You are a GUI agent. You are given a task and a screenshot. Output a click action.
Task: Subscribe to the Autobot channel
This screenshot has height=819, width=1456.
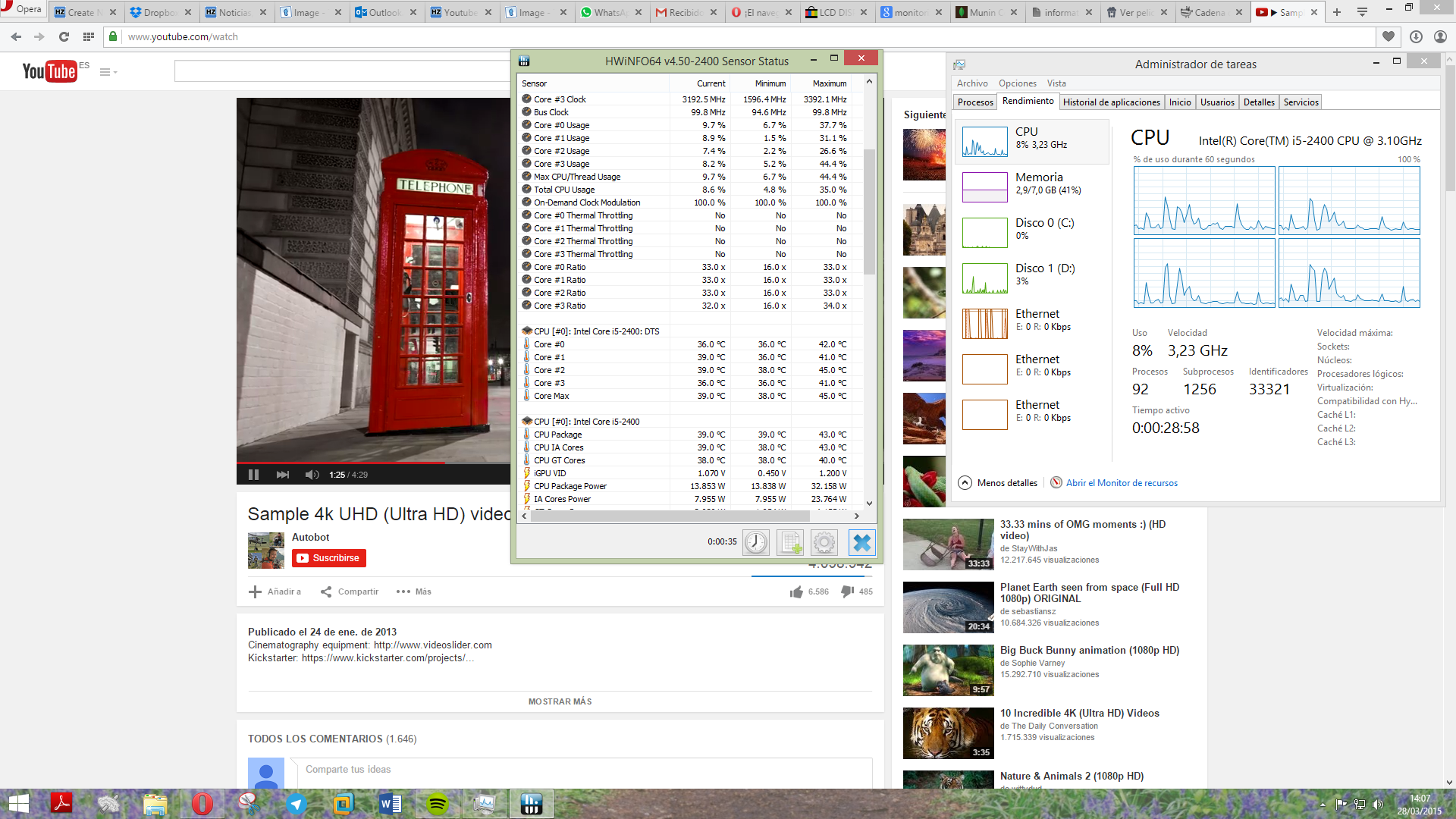[329, 558]
